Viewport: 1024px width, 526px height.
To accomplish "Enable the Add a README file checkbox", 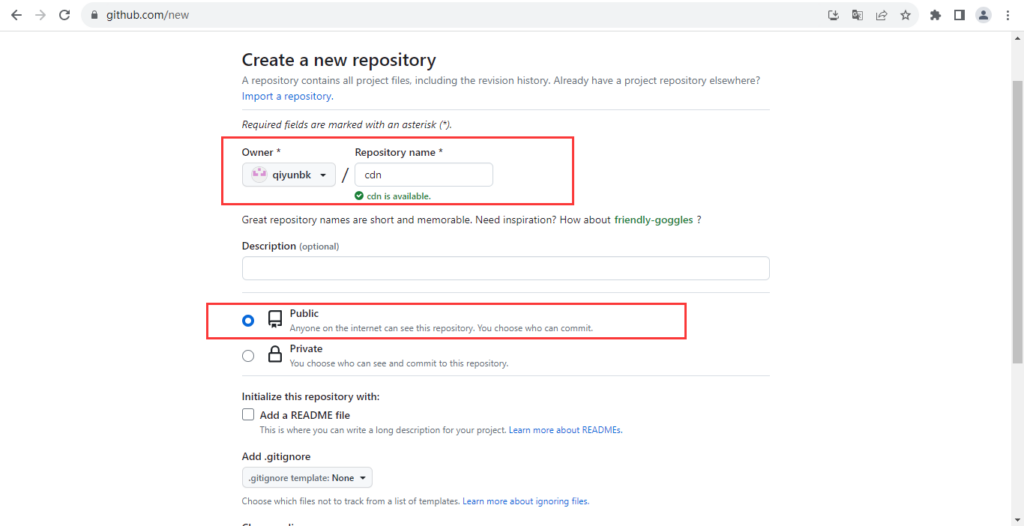I will (248, 415).
